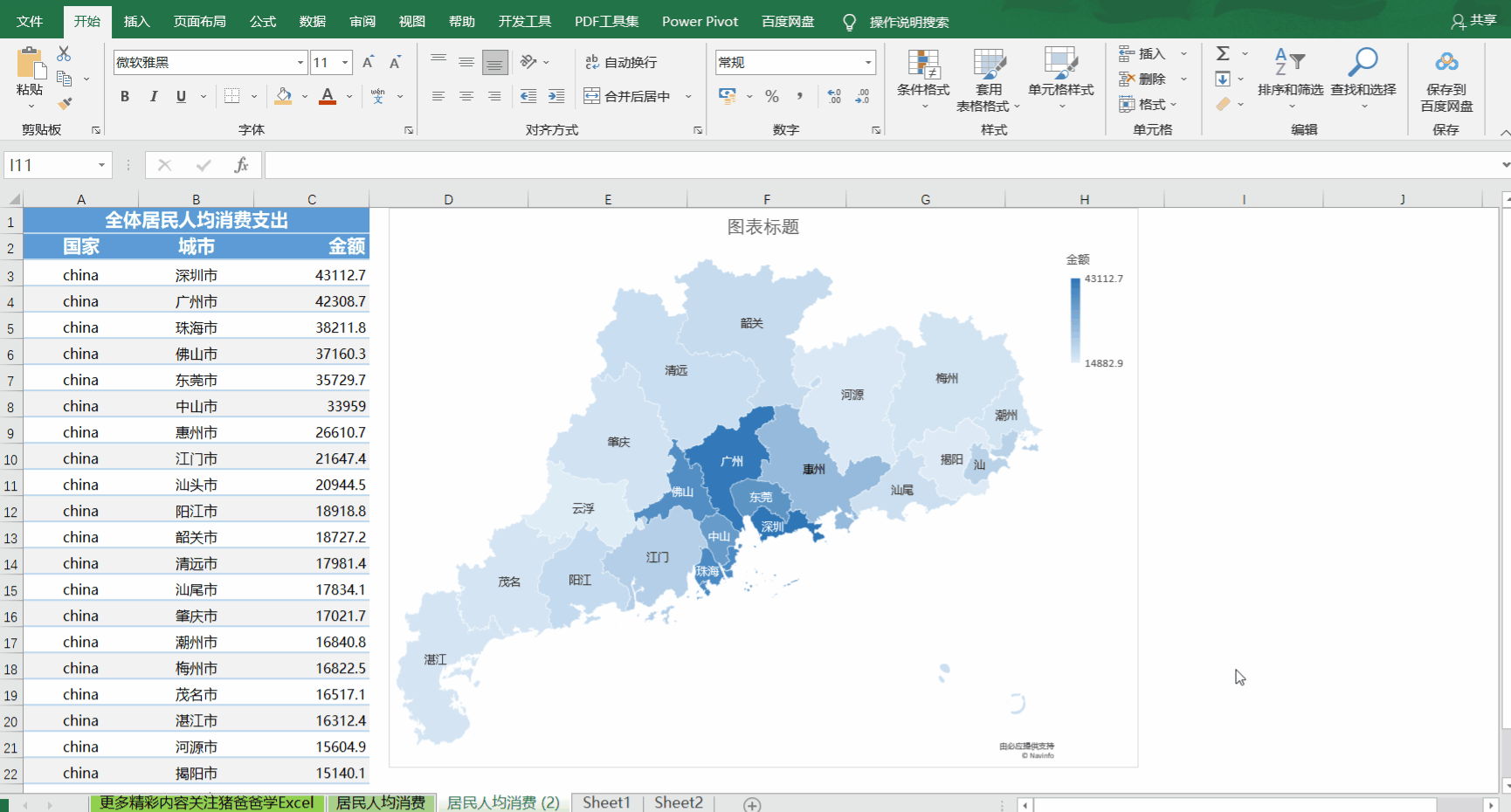Open the font color swatch picker
1511x812 pixels.
(x=349, y=97)
